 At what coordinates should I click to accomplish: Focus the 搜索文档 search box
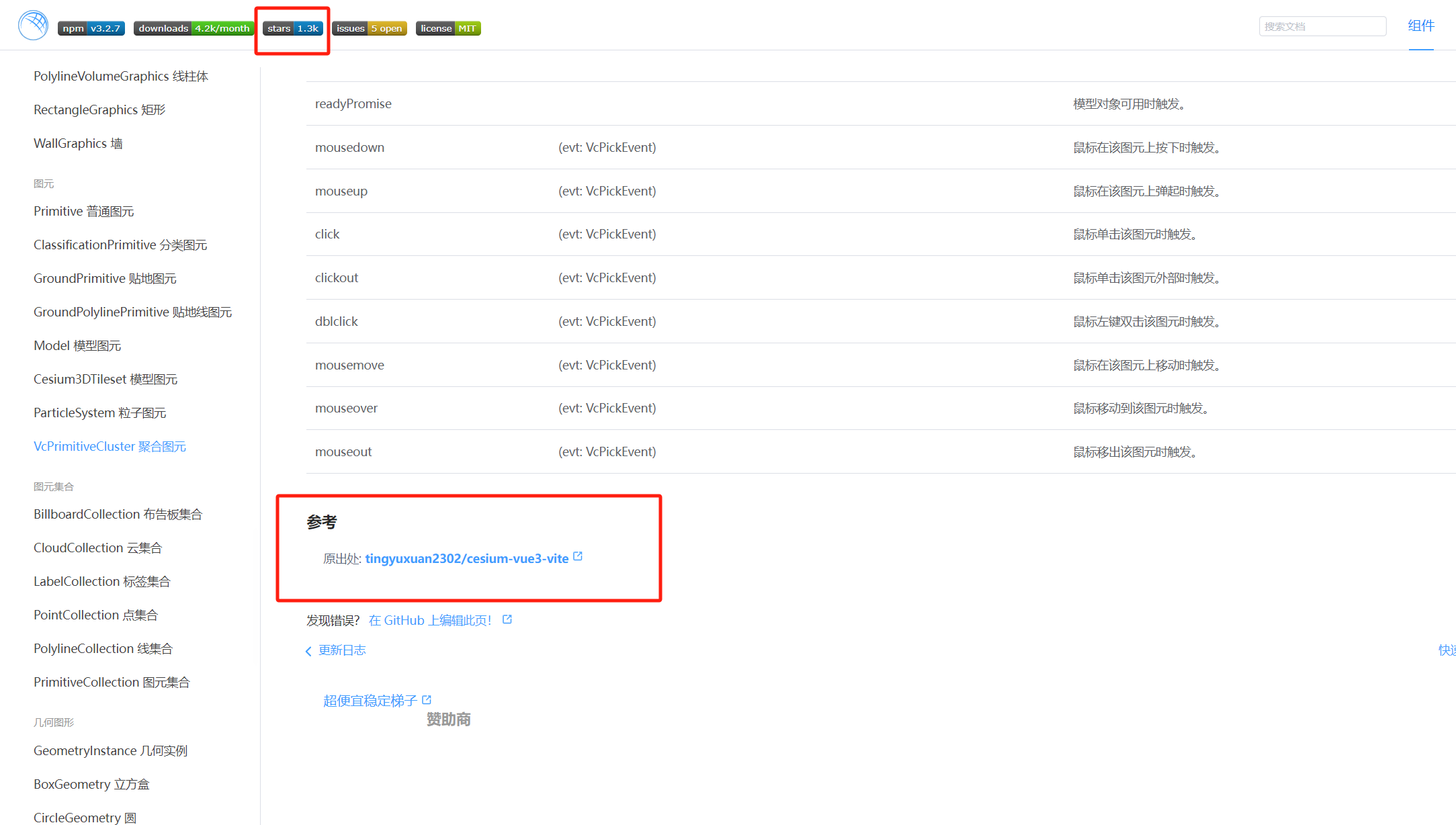point(1322,26)
